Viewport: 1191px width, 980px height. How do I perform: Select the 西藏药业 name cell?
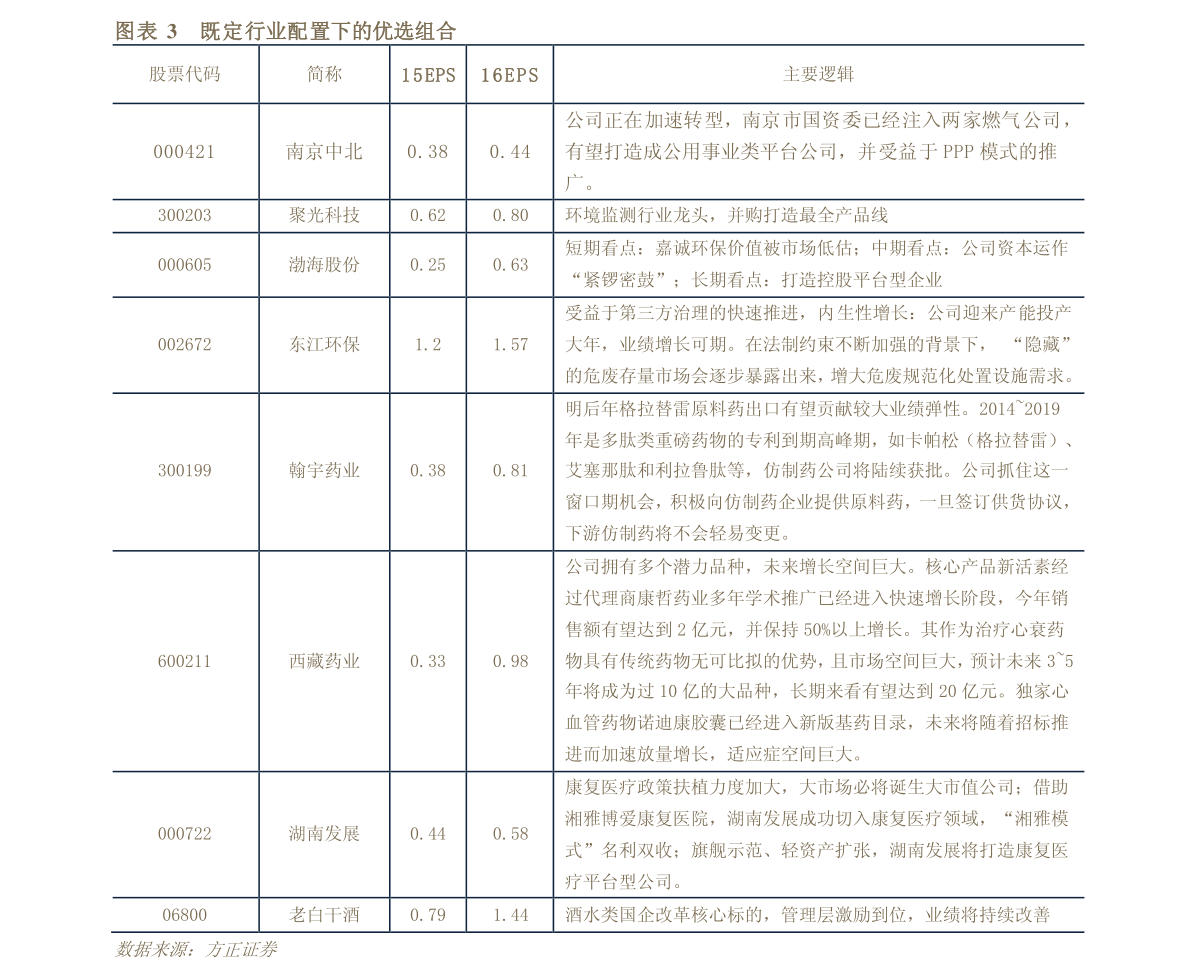324,661
